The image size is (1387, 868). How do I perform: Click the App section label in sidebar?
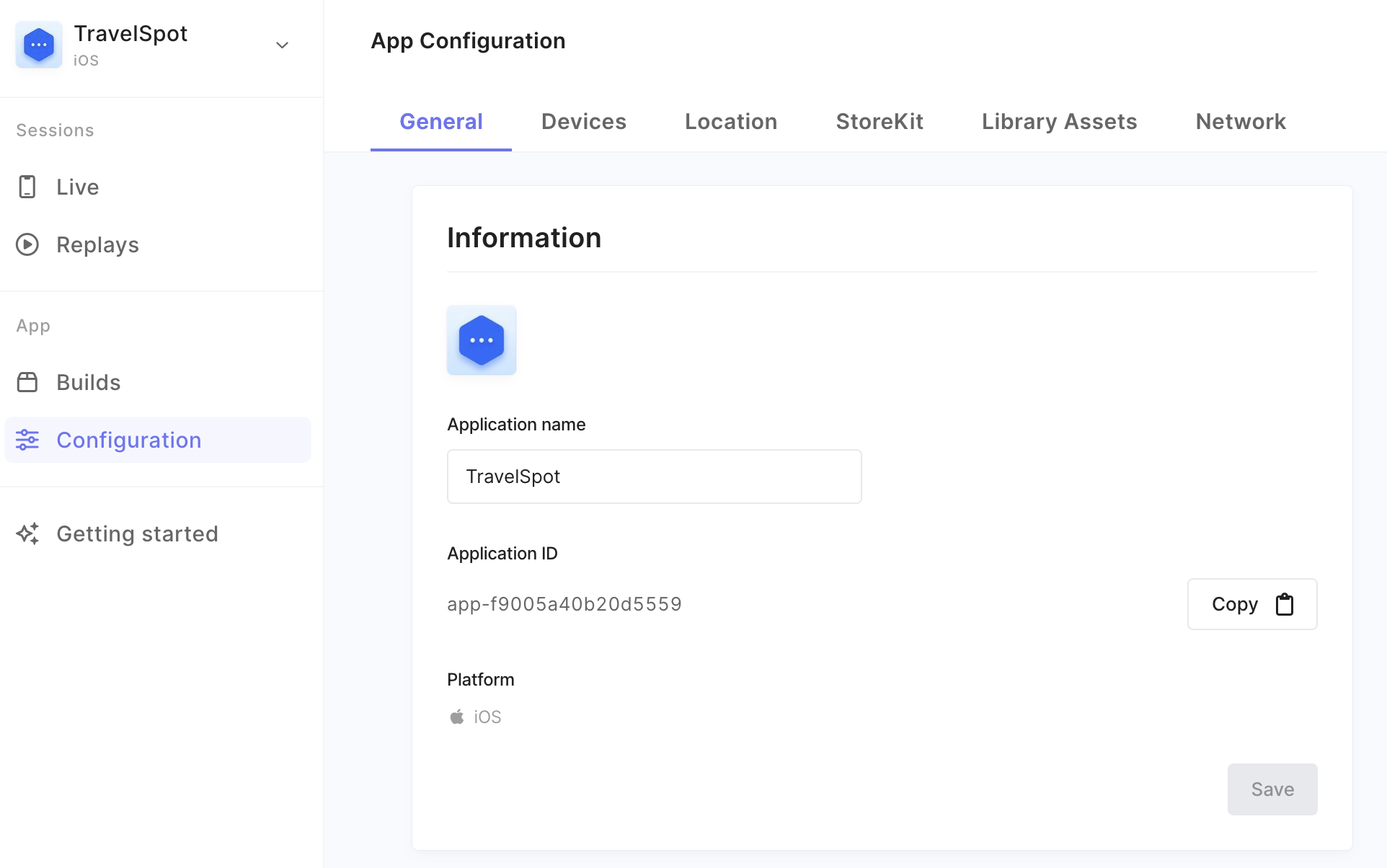33,326
